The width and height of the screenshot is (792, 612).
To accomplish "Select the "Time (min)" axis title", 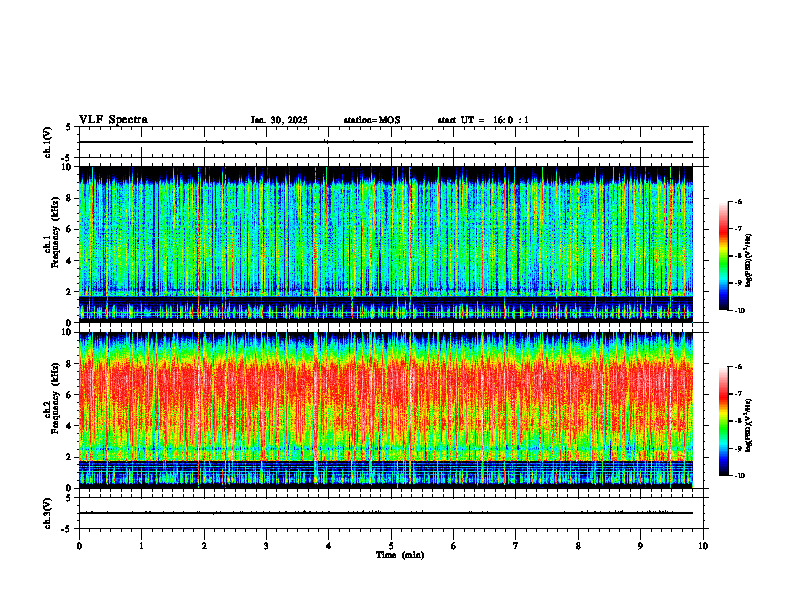I will coord(400,555).
